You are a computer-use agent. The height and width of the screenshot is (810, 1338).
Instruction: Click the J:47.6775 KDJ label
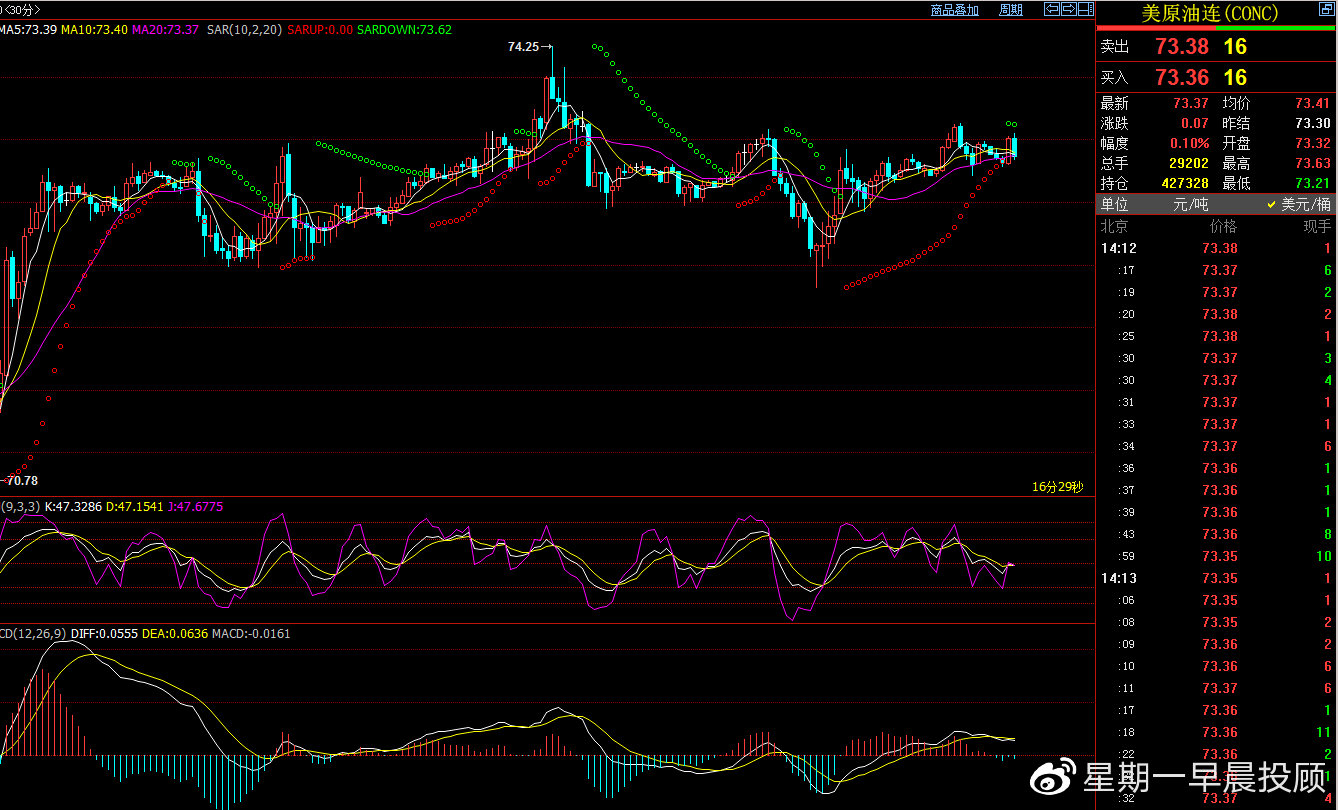pos(196,507)
